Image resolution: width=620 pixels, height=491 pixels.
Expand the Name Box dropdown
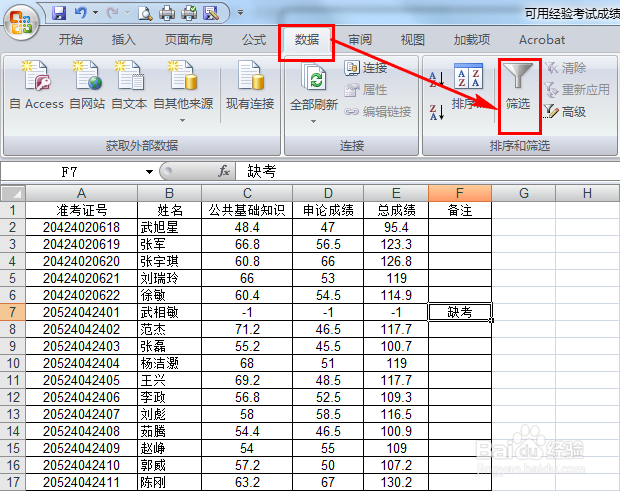[x=149, y=172]
